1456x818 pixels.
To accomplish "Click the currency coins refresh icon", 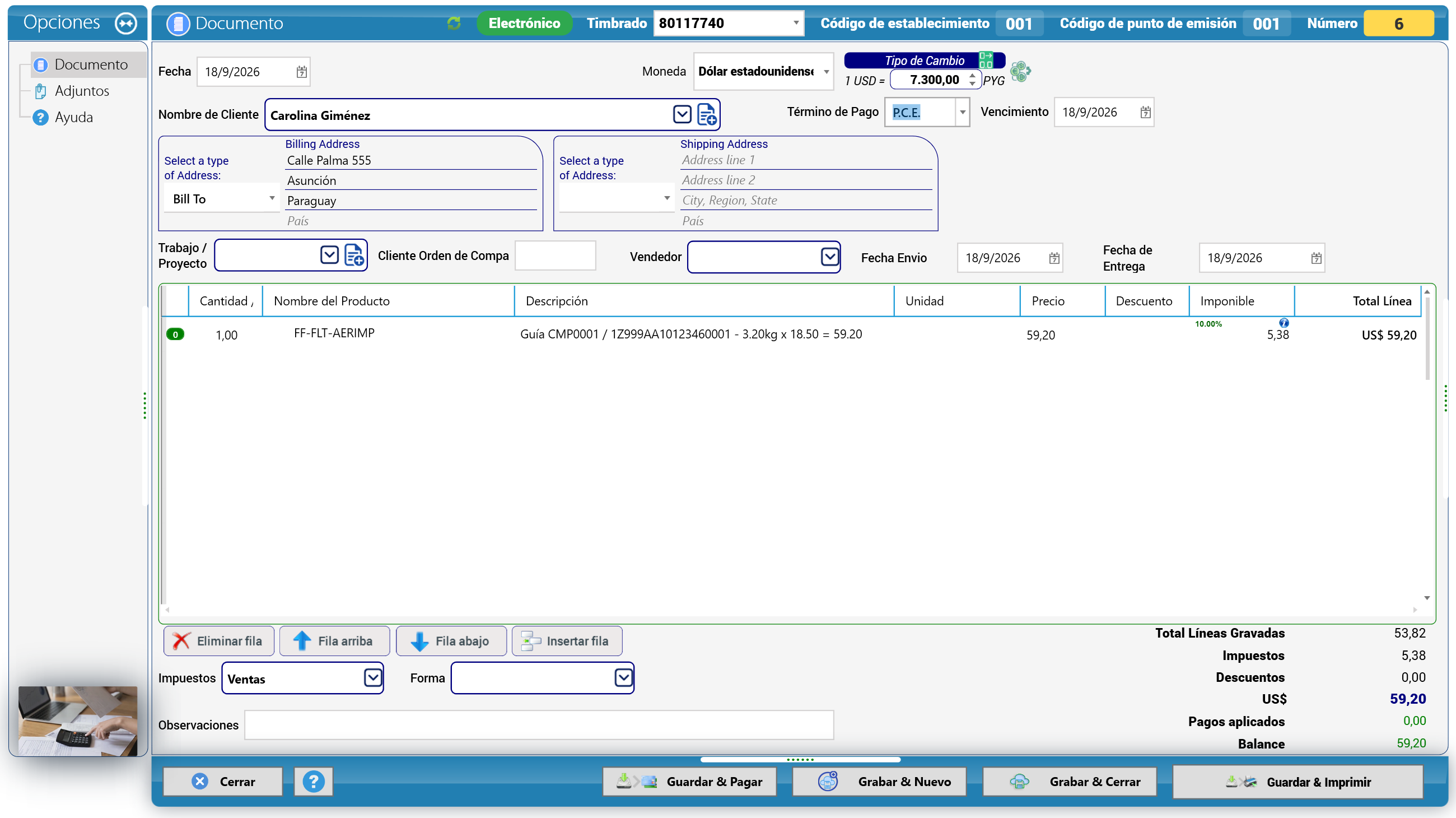I will pos(1021,72).
